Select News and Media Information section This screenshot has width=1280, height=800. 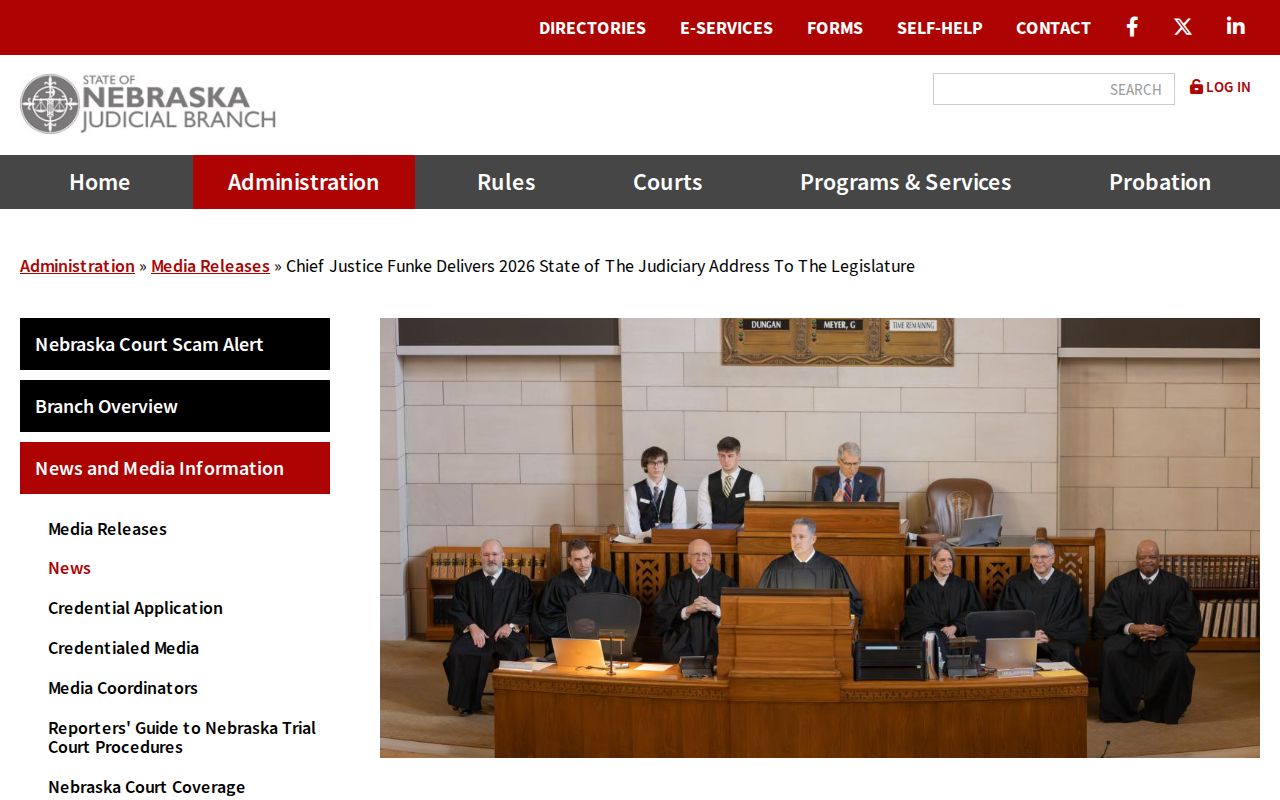[175, 468]
